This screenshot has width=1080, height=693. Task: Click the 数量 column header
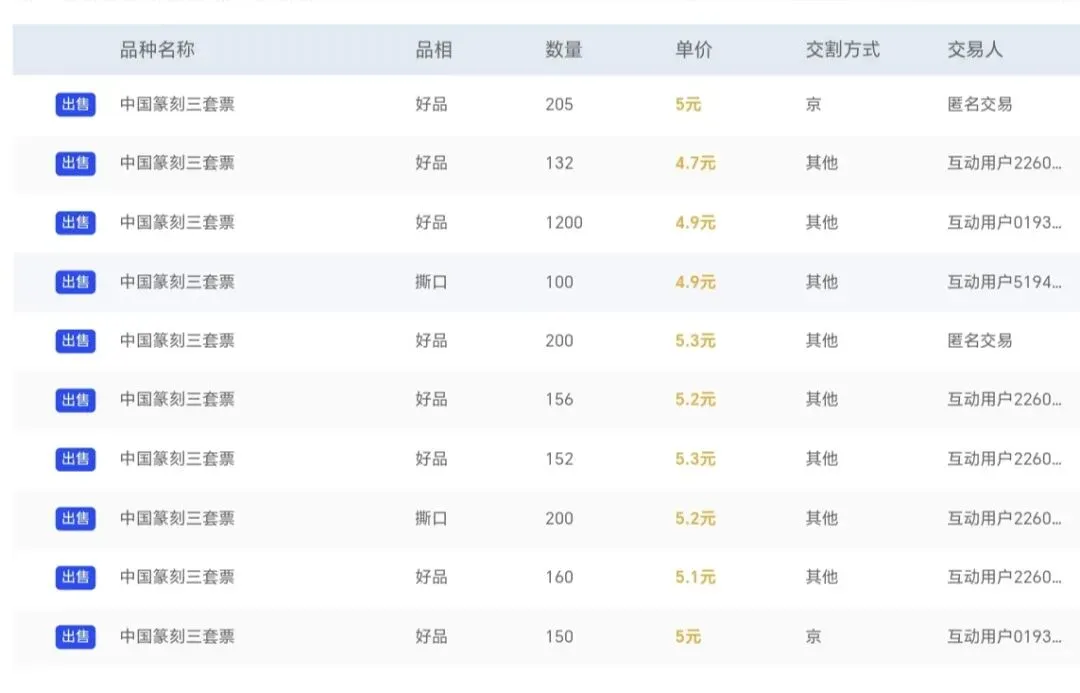[564, 50]
